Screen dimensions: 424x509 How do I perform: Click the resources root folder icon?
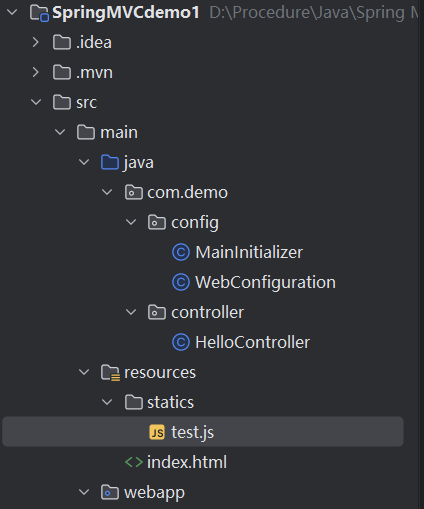[x=110, y=373]
